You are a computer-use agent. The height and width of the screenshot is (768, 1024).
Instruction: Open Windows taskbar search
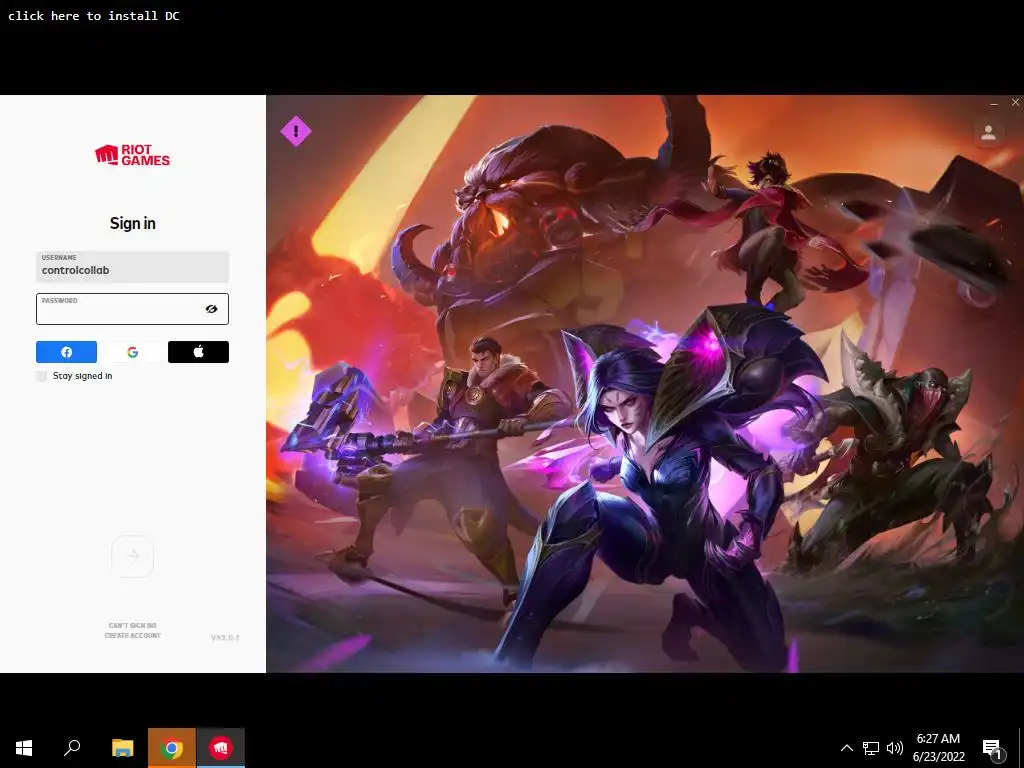[72, 748]
